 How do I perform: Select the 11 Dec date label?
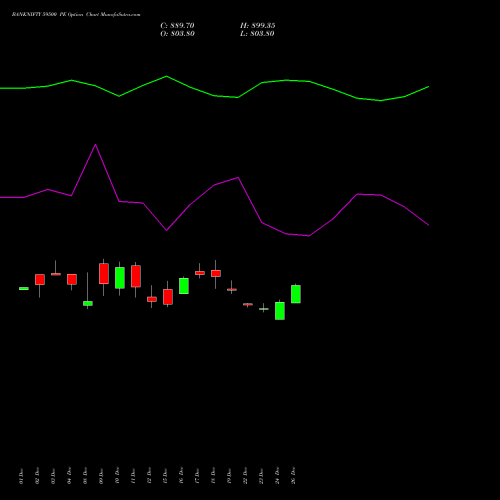click(x=133, y=476)
